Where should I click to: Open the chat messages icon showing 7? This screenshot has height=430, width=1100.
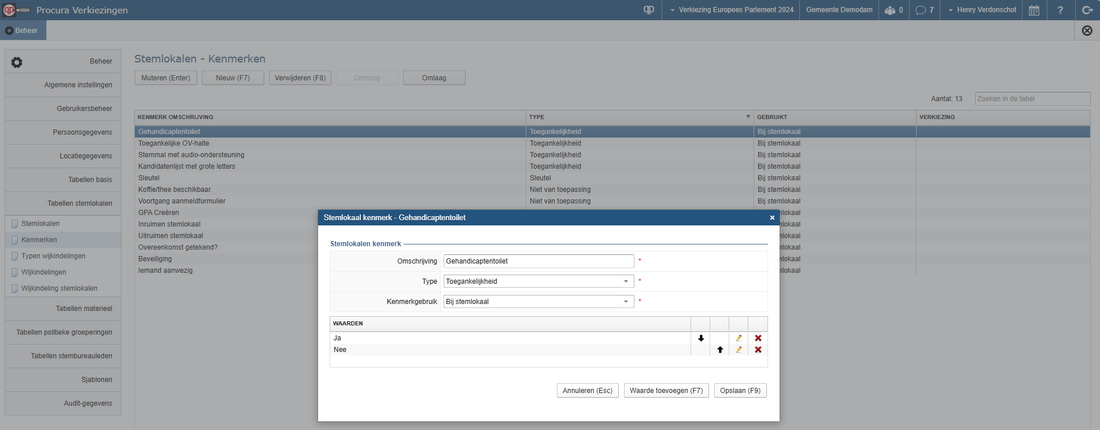coord(925,10)
